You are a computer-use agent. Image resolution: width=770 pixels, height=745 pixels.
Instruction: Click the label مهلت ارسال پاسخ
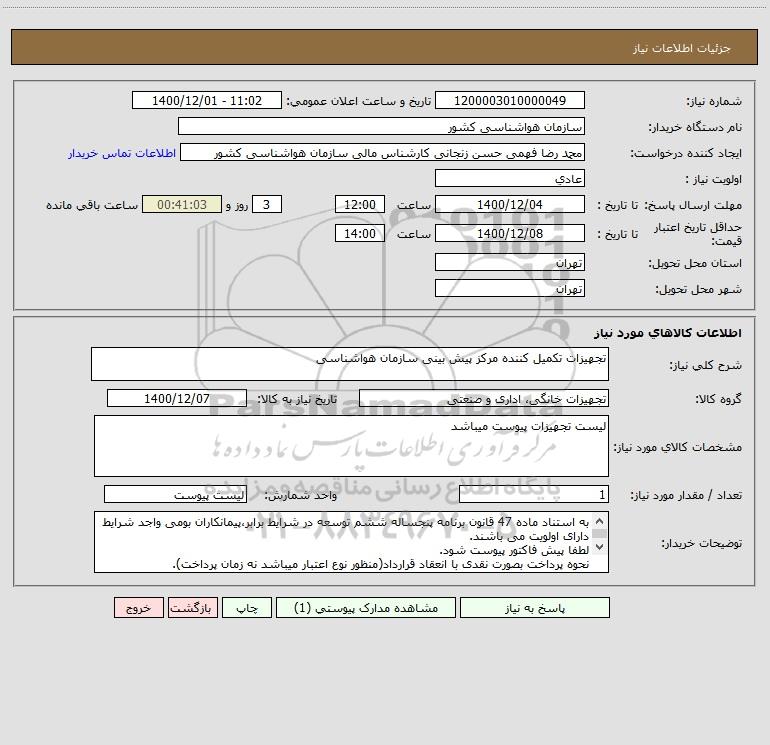[x=693, y=205]
